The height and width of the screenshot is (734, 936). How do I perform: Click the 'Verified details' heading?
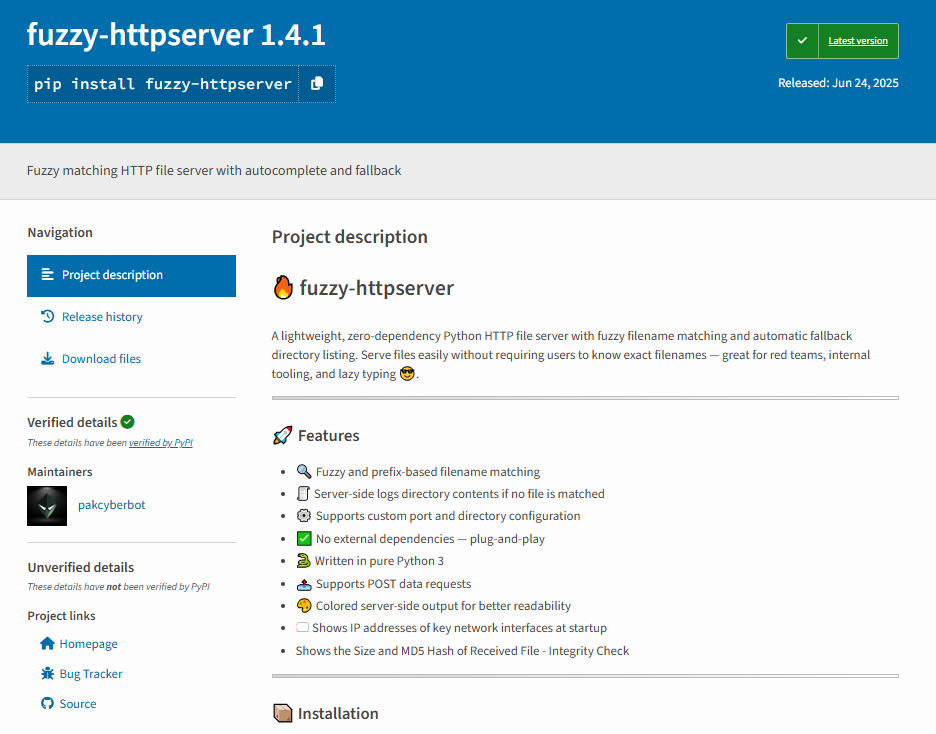pos(72,422)
